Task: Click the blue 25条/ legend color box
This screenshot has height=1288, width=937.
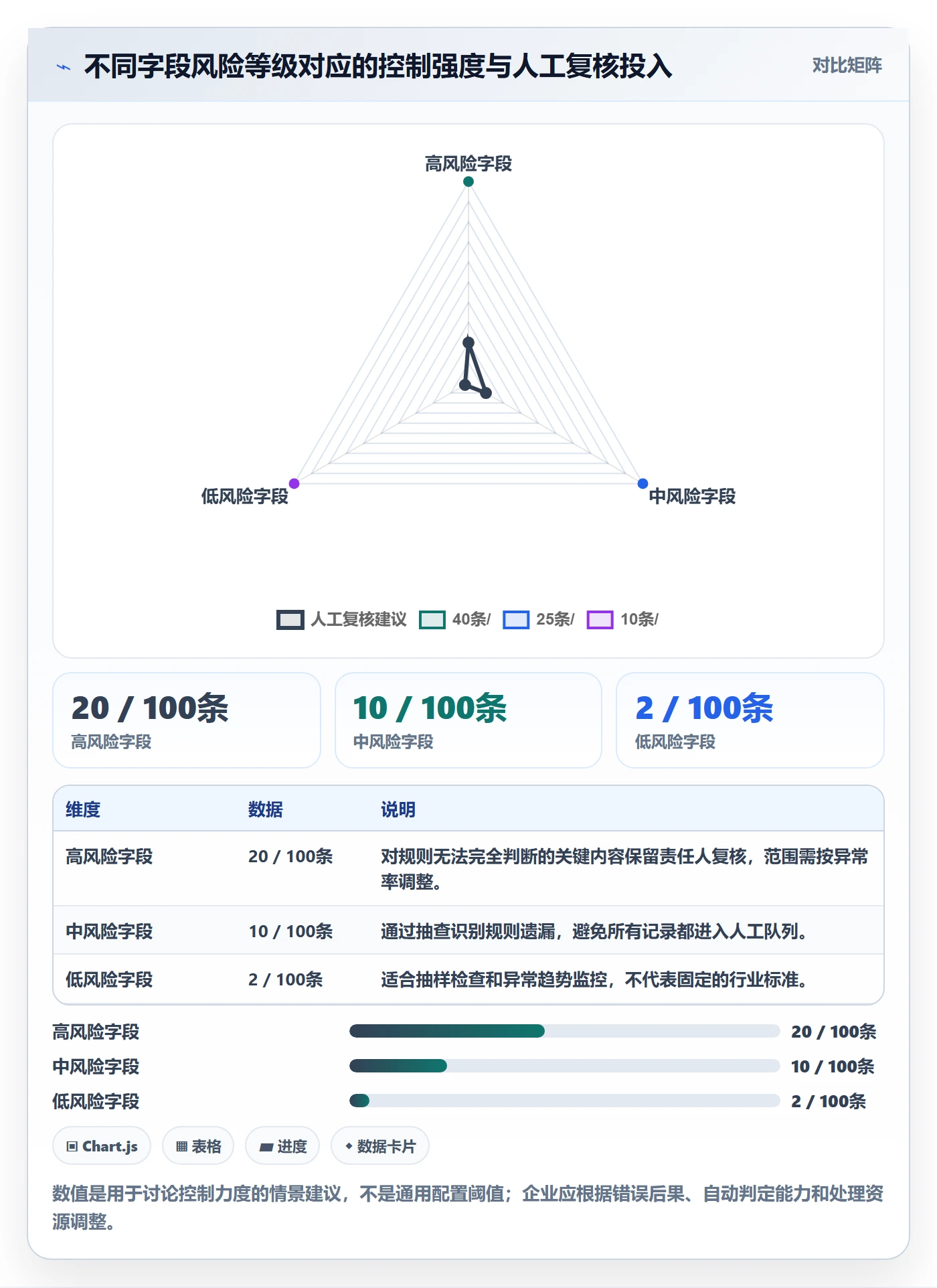Action: (x=516, y=620)
